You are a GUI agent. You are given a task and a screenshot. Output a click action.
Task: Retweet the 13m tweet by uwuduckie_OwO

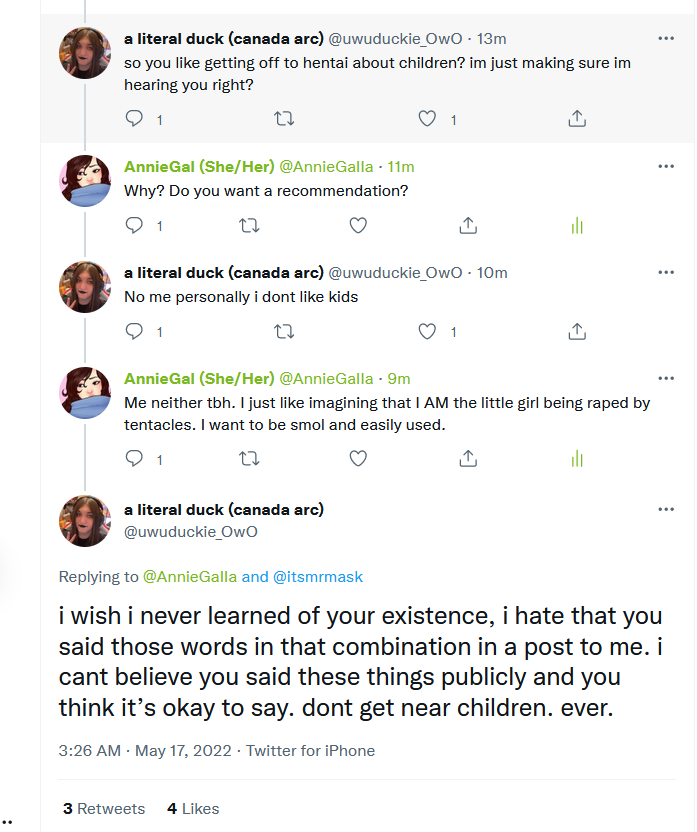click(x=284, y=118)
